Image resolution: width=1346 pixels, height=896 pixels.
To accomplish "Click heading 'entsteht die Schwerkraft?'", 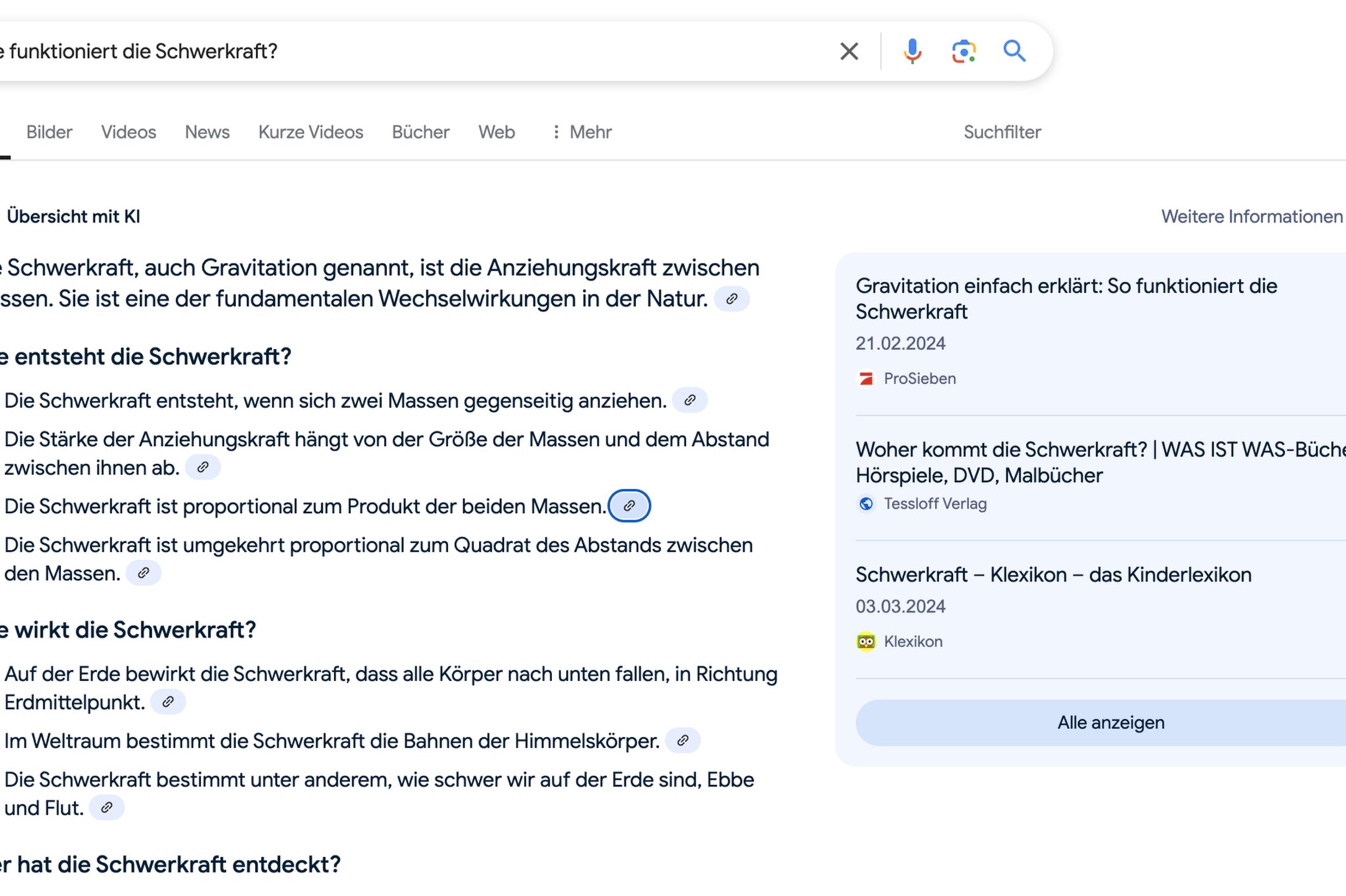I will click(152, 356).
